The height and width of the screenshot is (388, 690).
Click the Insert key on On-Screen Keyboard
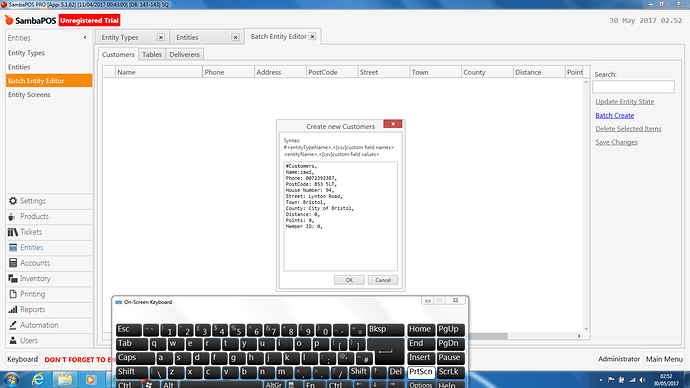coord(421,358)
